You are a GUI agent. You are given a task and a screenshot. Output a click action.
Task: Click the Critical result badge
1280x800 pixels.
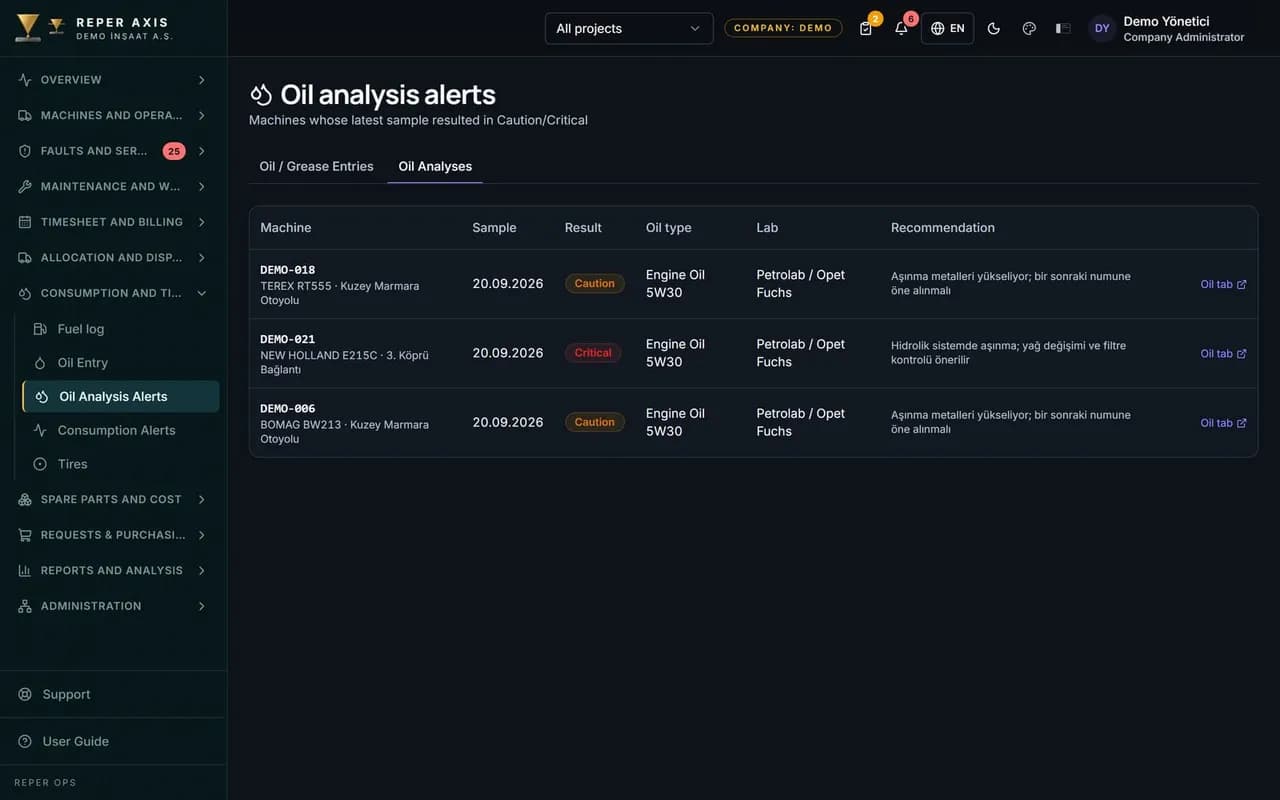click(593, 353)
